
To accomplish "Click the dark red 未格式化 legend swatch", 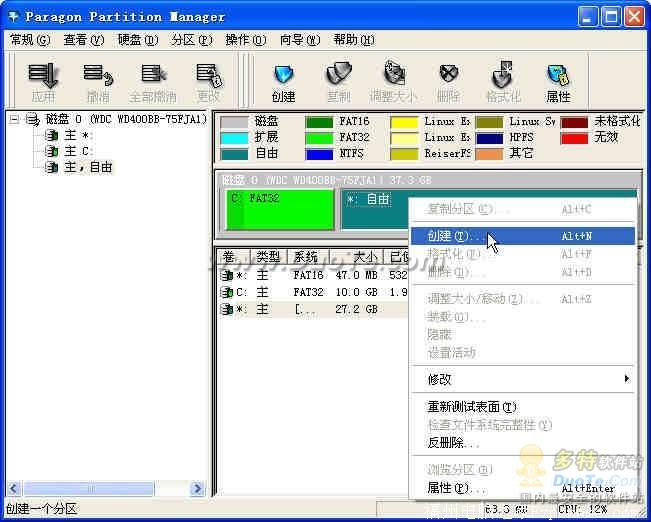I will pyautogui.click(x=575, y=123).
